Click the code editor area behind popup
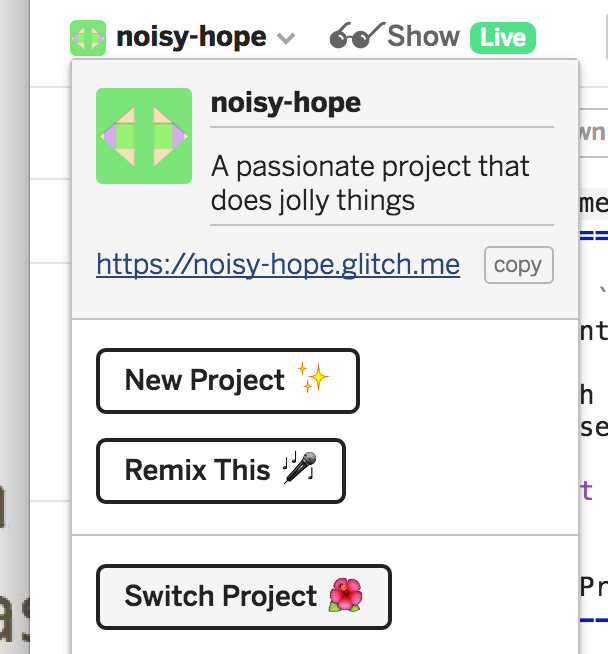Image resolution: width=608 pixels, height=654 pixels. pos(593,375)
